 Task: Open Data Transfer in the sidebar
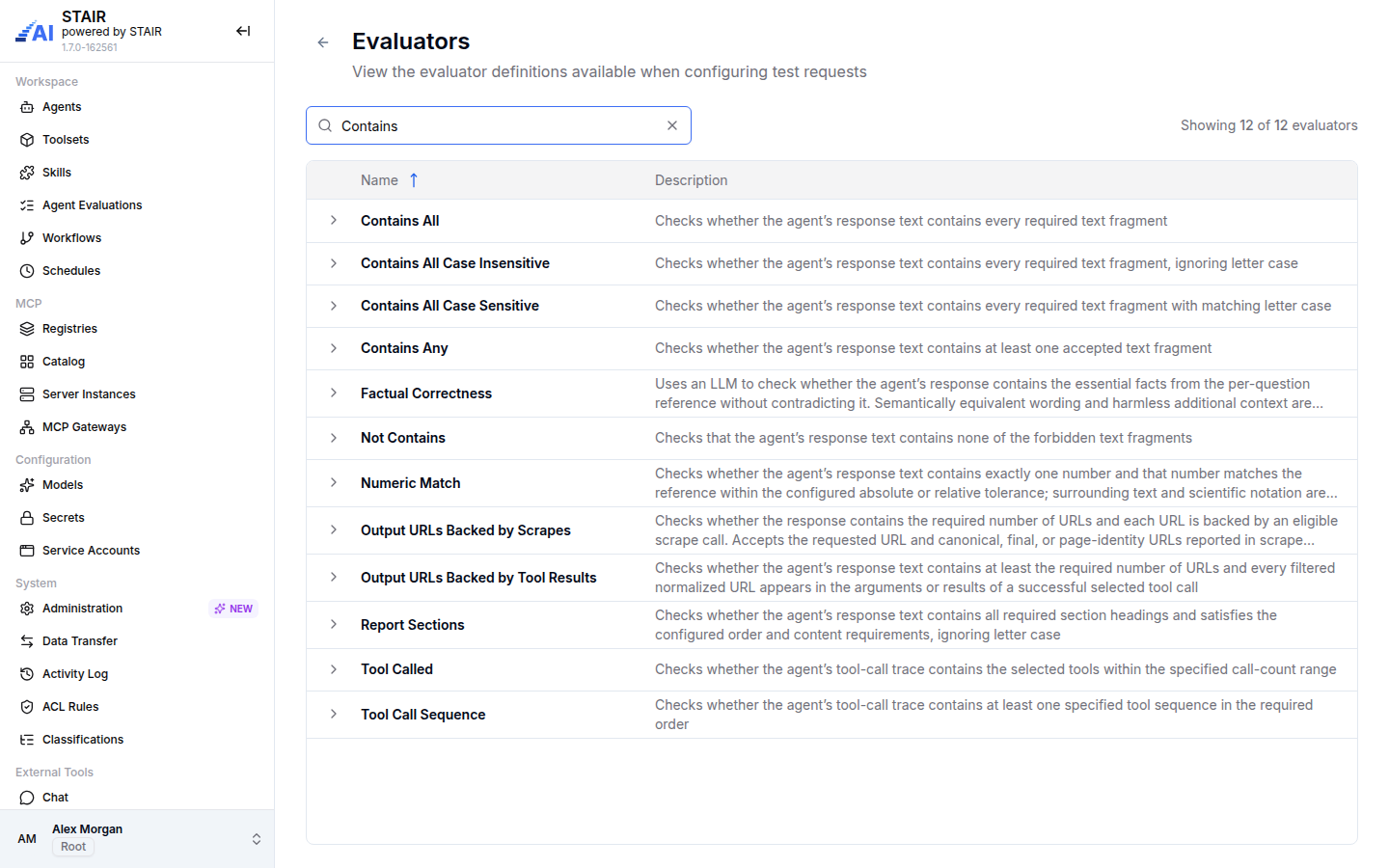(x=137, y=641)
